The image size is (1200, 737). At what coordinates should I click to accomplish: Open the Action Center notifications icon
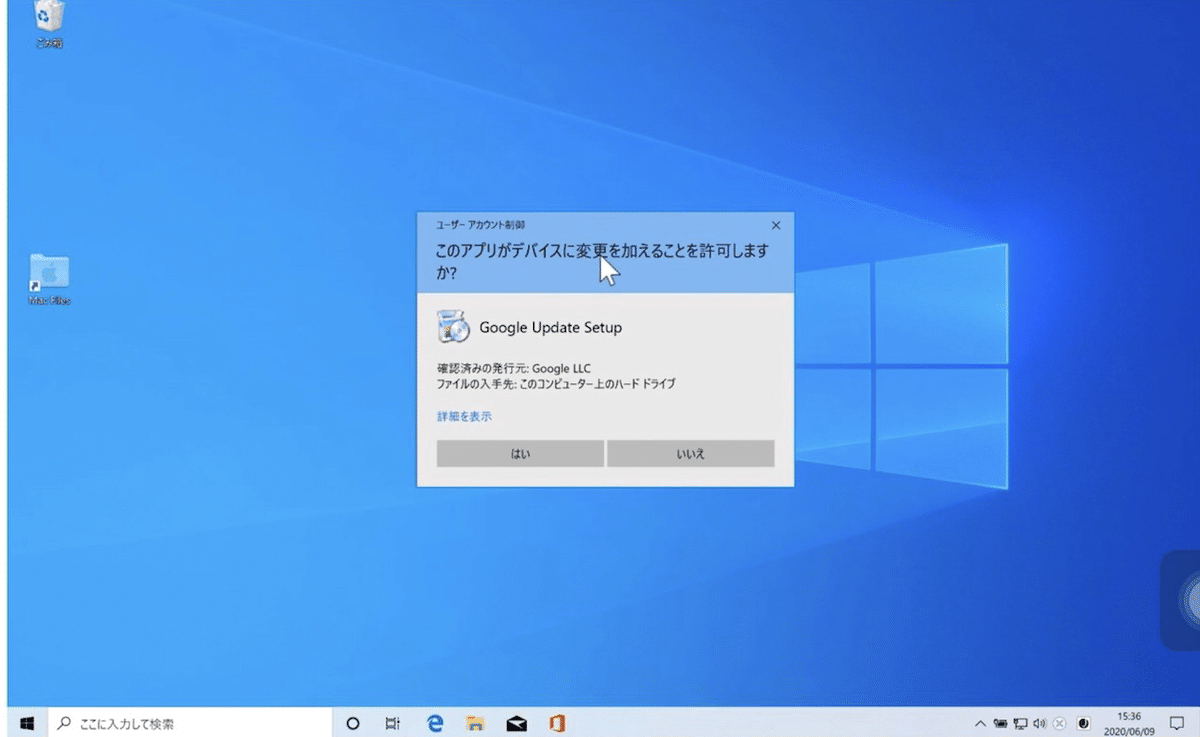click(1177, 723)
